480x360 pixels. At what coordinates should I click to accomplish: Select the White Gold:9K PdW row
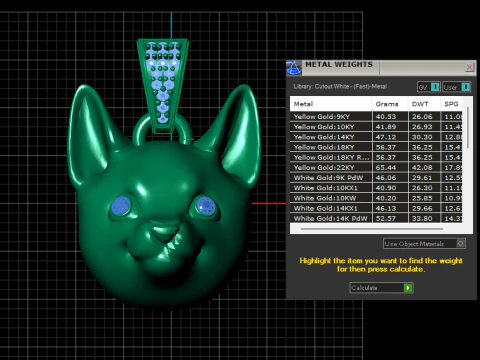click(376, 178)
